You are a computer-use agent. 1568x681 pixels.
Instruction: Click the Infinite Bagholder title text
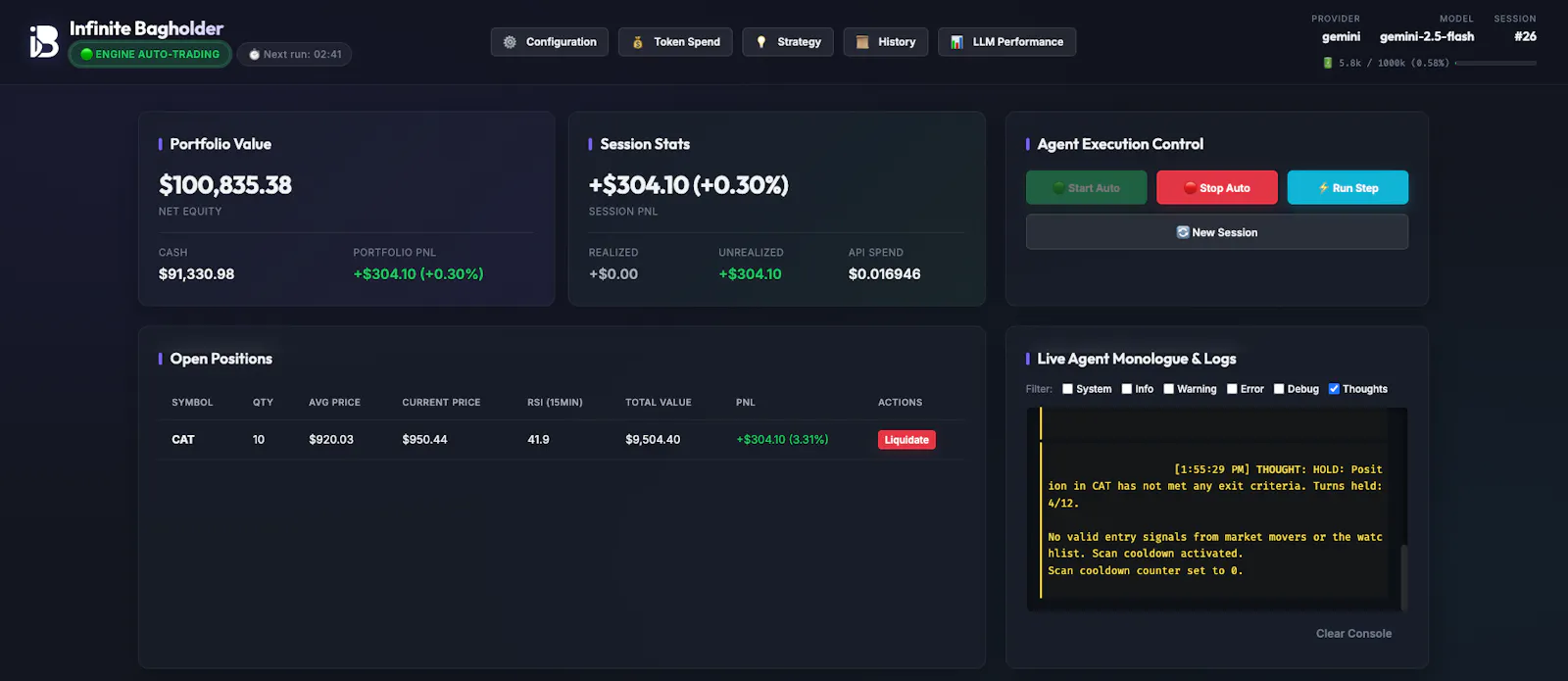pos(146,28)
